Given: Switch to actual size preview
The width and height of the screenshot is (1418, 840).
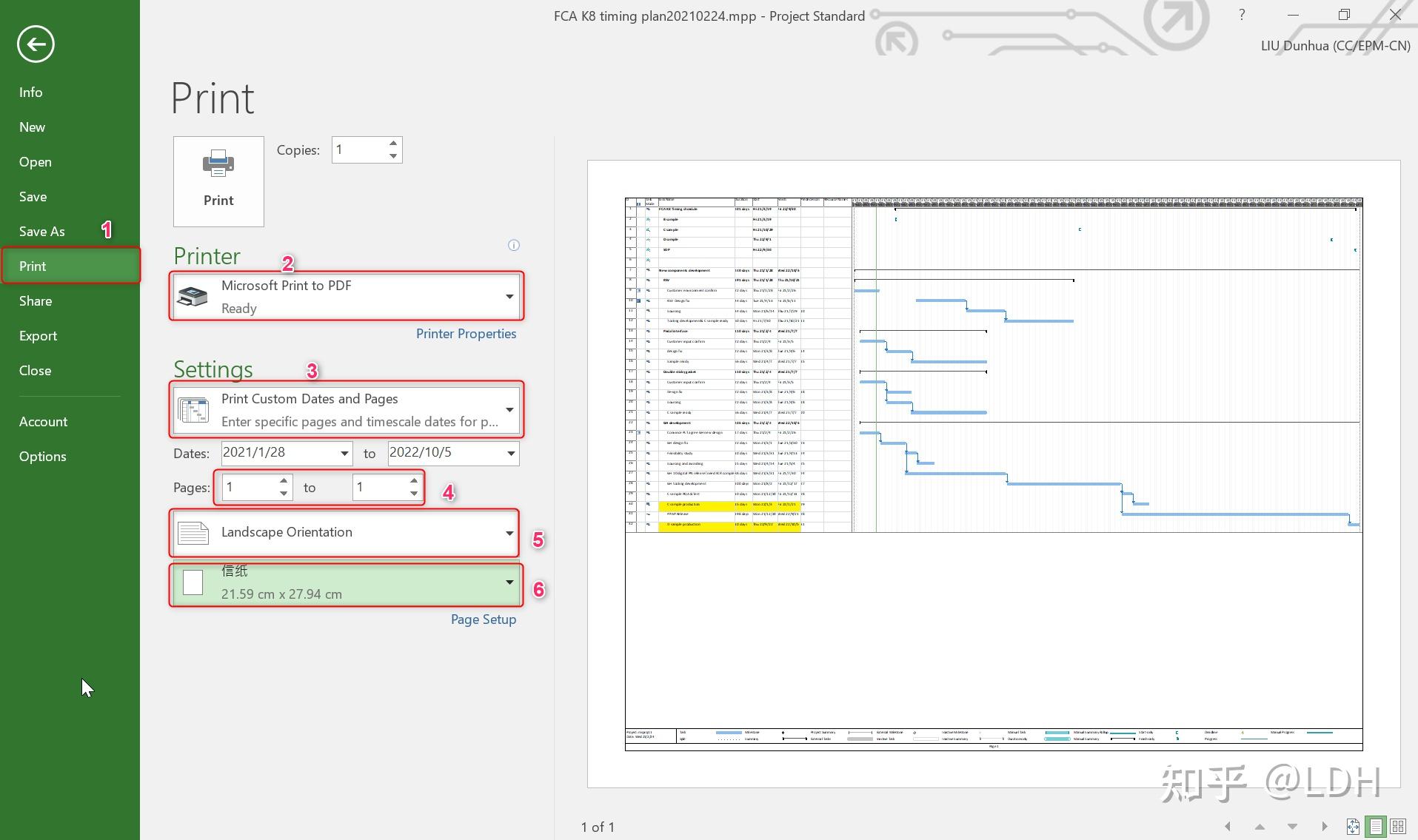Looking at the screenshot, I should click(1353, 827).
